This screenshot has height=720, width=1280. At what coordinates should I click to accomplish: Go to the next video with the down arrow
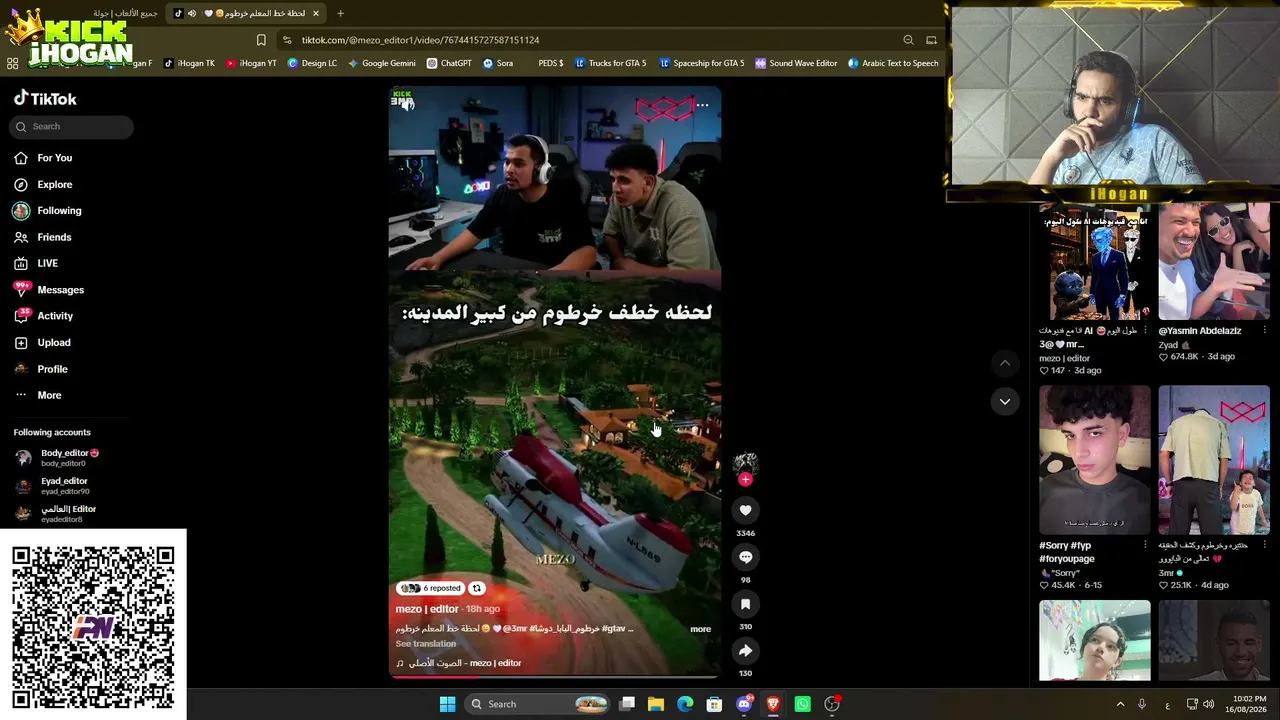(x=1005, y=401)
